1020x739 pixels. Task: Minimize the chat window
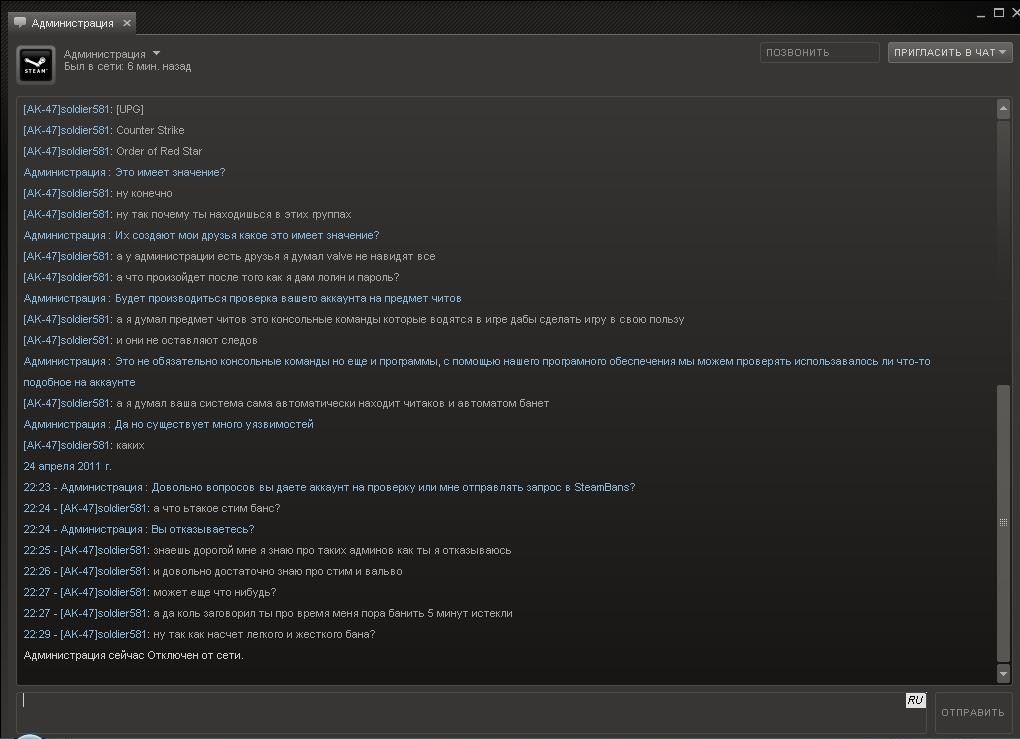pos(981,14)
